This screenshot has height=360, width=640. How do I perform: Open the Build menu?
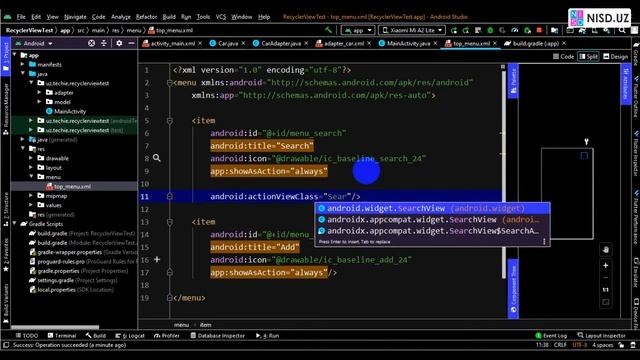coord(169,17)
